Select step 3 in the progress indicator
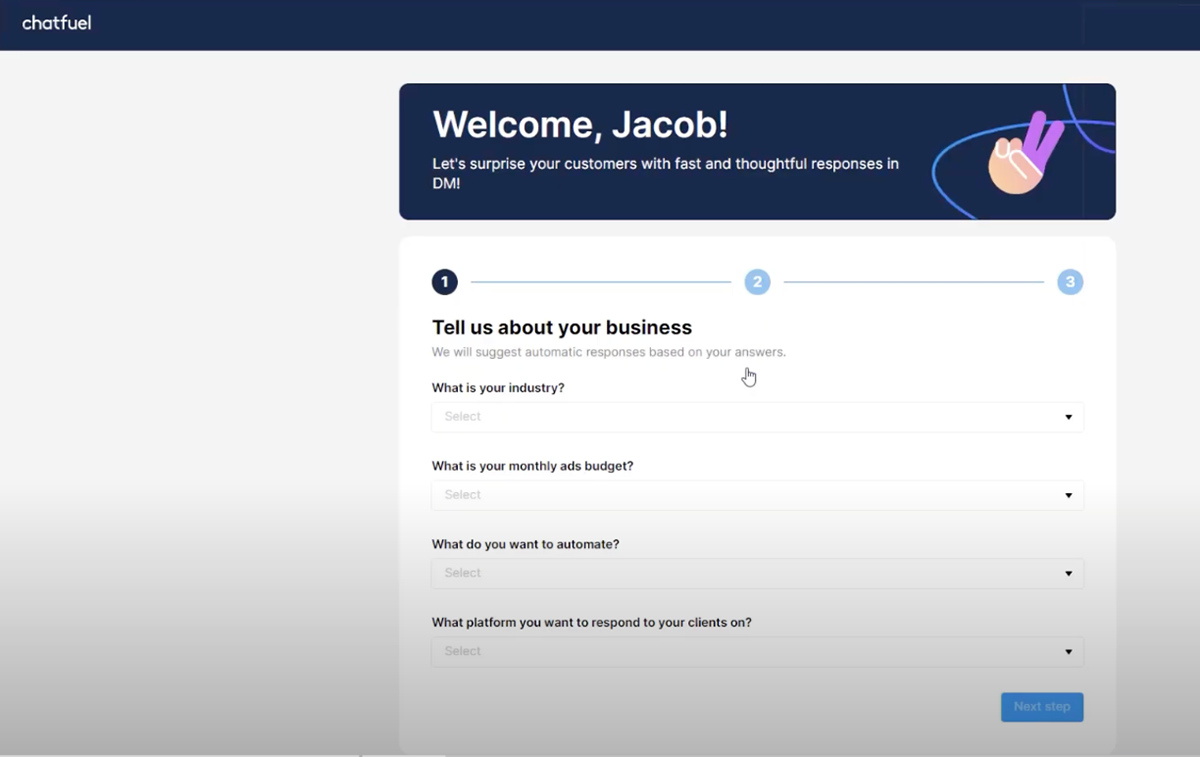 [x=1070, y=282]
